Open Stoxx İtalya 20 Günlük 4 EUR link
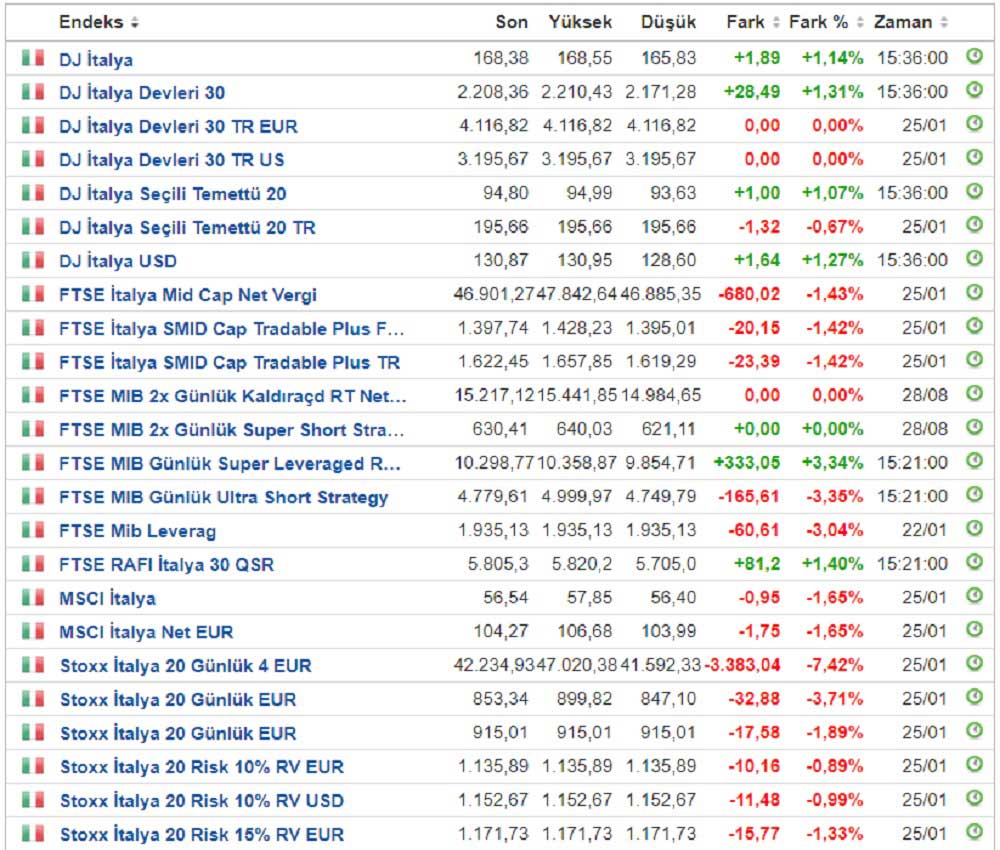 (x=186, y=666)
